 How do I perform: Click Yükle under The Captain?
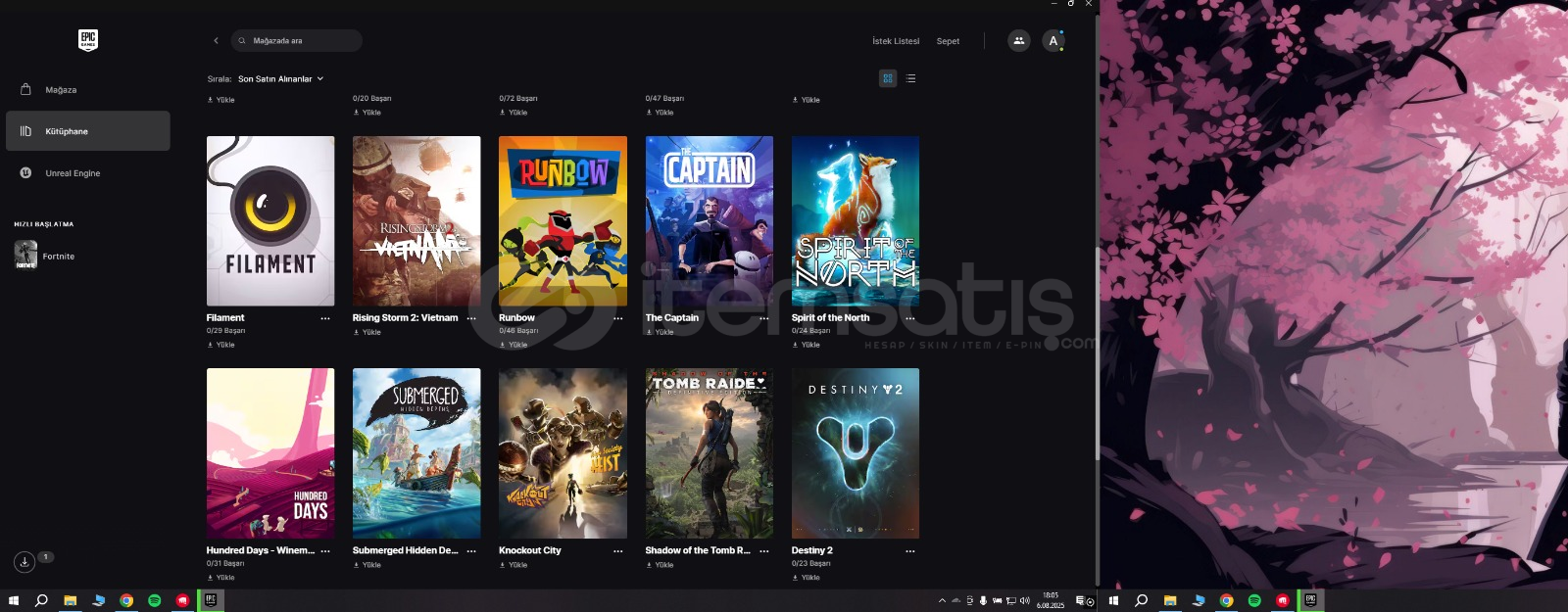click(660, 332)
